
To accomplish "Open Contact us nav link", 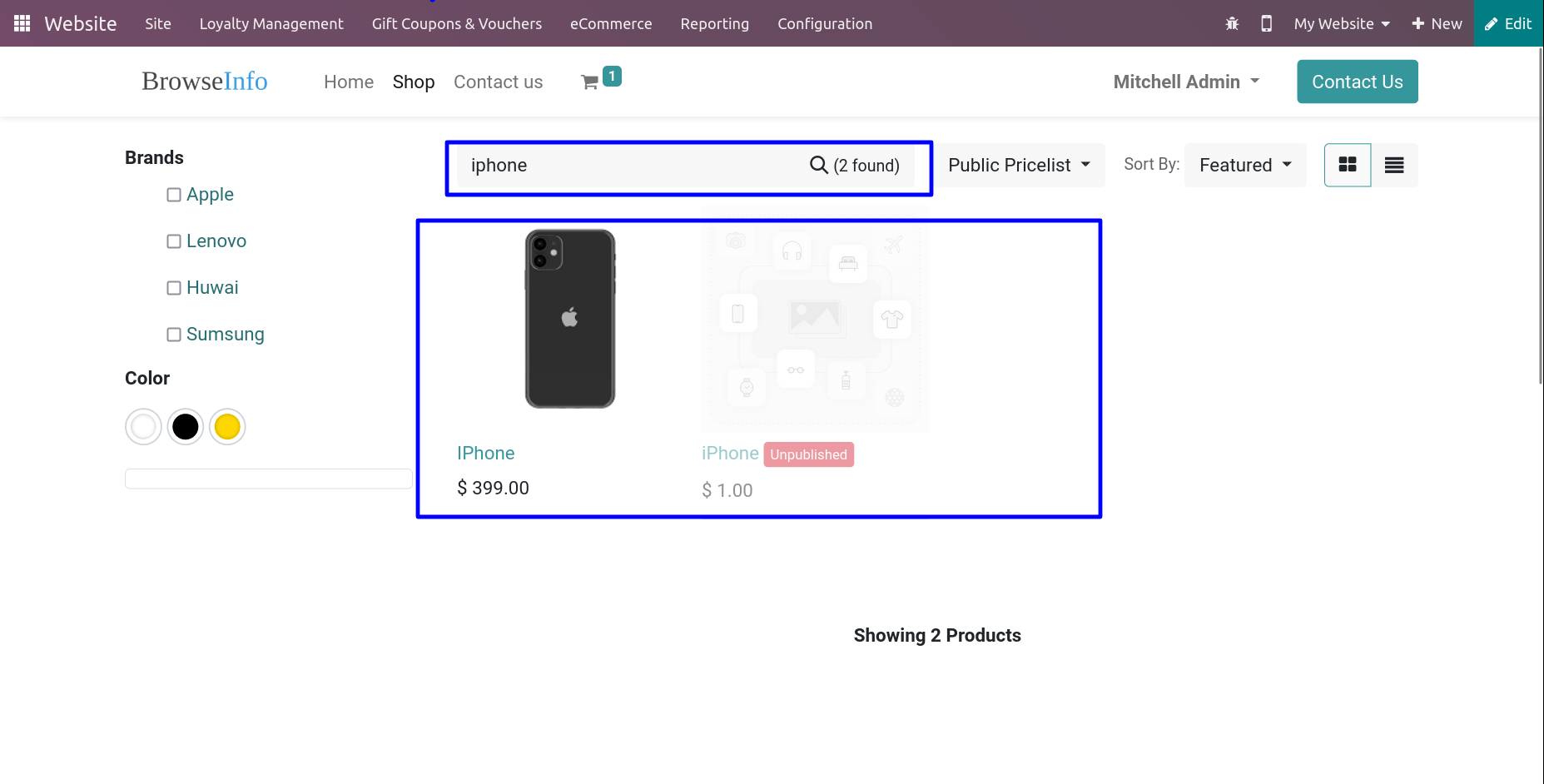I will (x=498, y=82).
